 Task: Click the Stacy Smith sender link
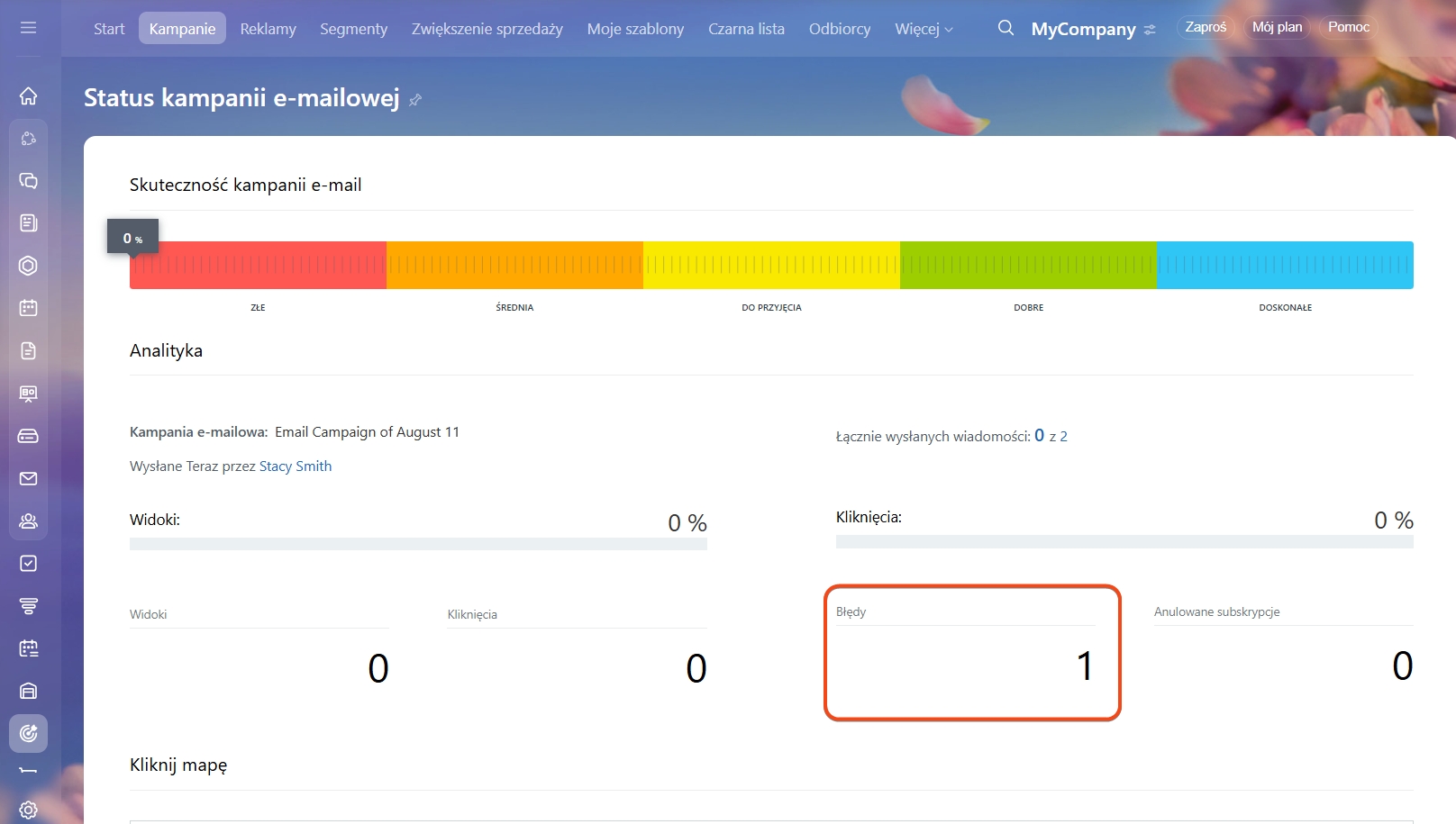pyautogui.click(x=296, y=466)
